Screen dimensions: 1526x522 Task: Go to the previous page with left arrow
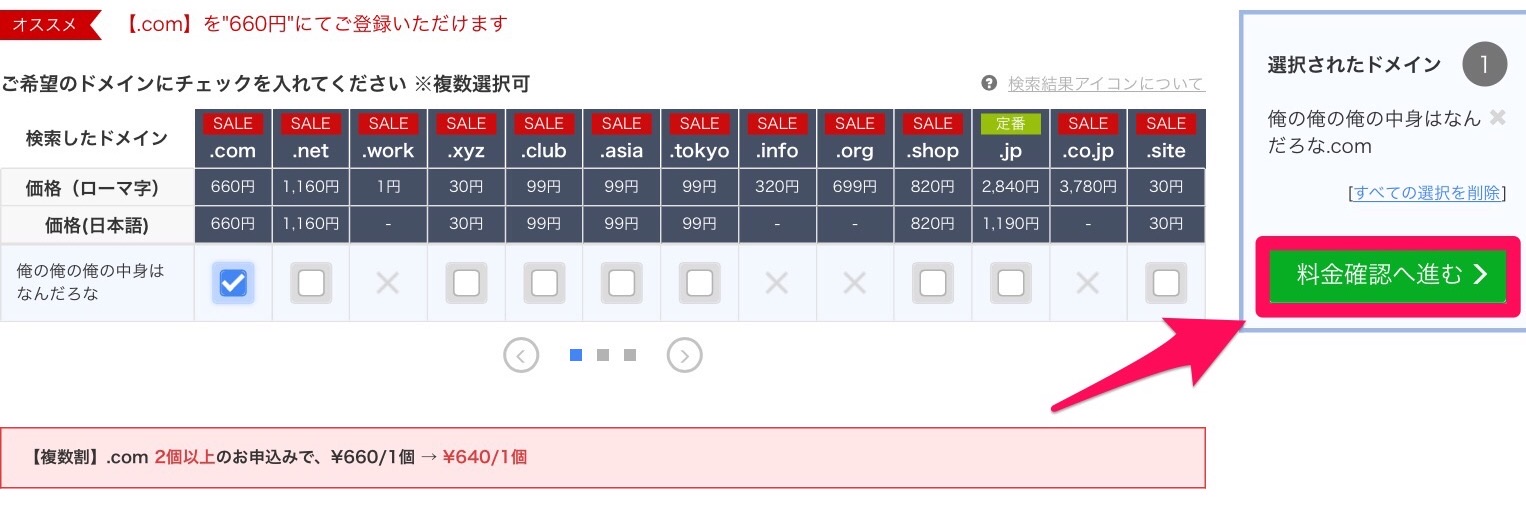[521, 355]
